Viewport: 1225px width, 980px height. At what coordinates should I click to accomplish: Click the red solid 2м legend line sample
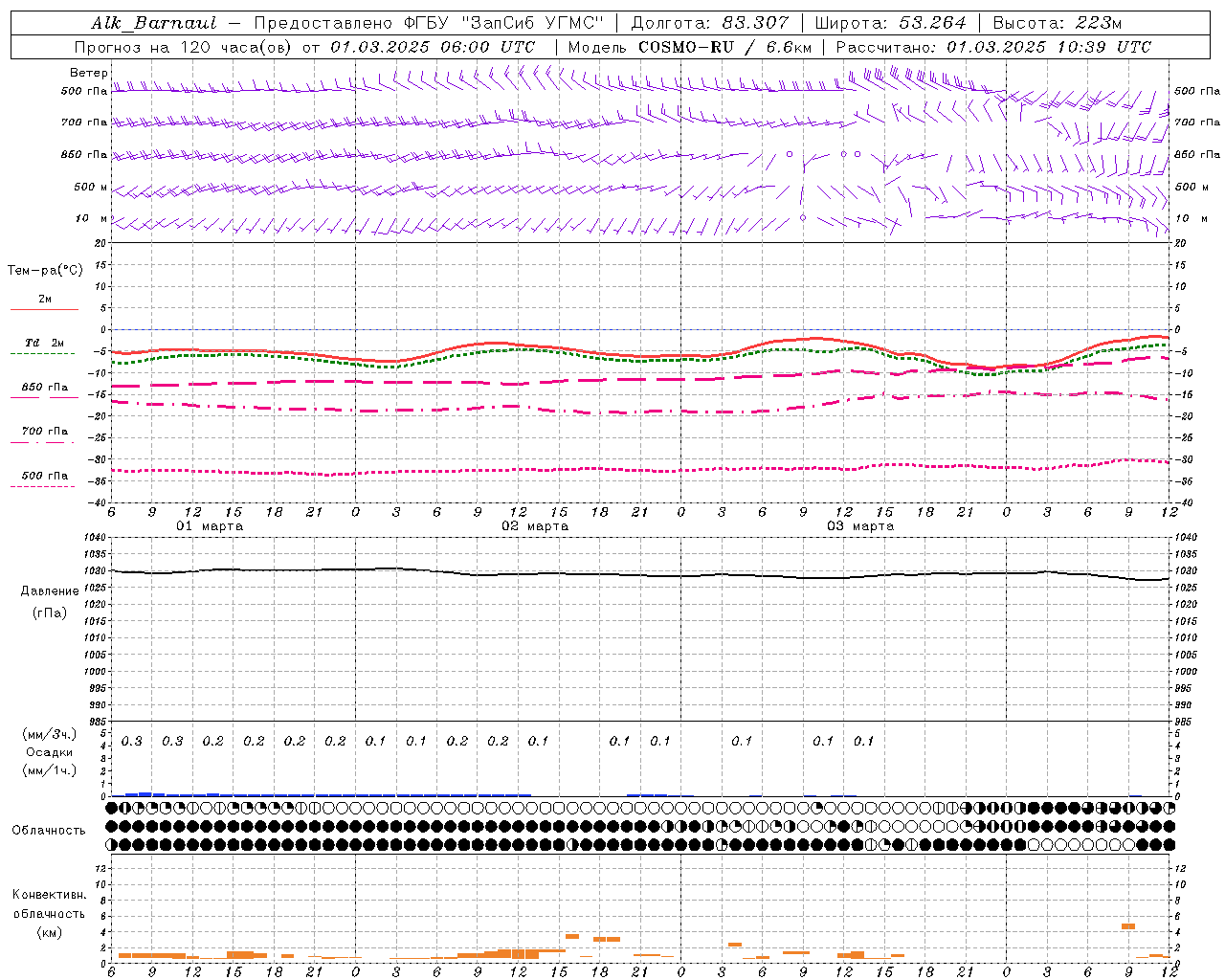(x=44, y=309)
